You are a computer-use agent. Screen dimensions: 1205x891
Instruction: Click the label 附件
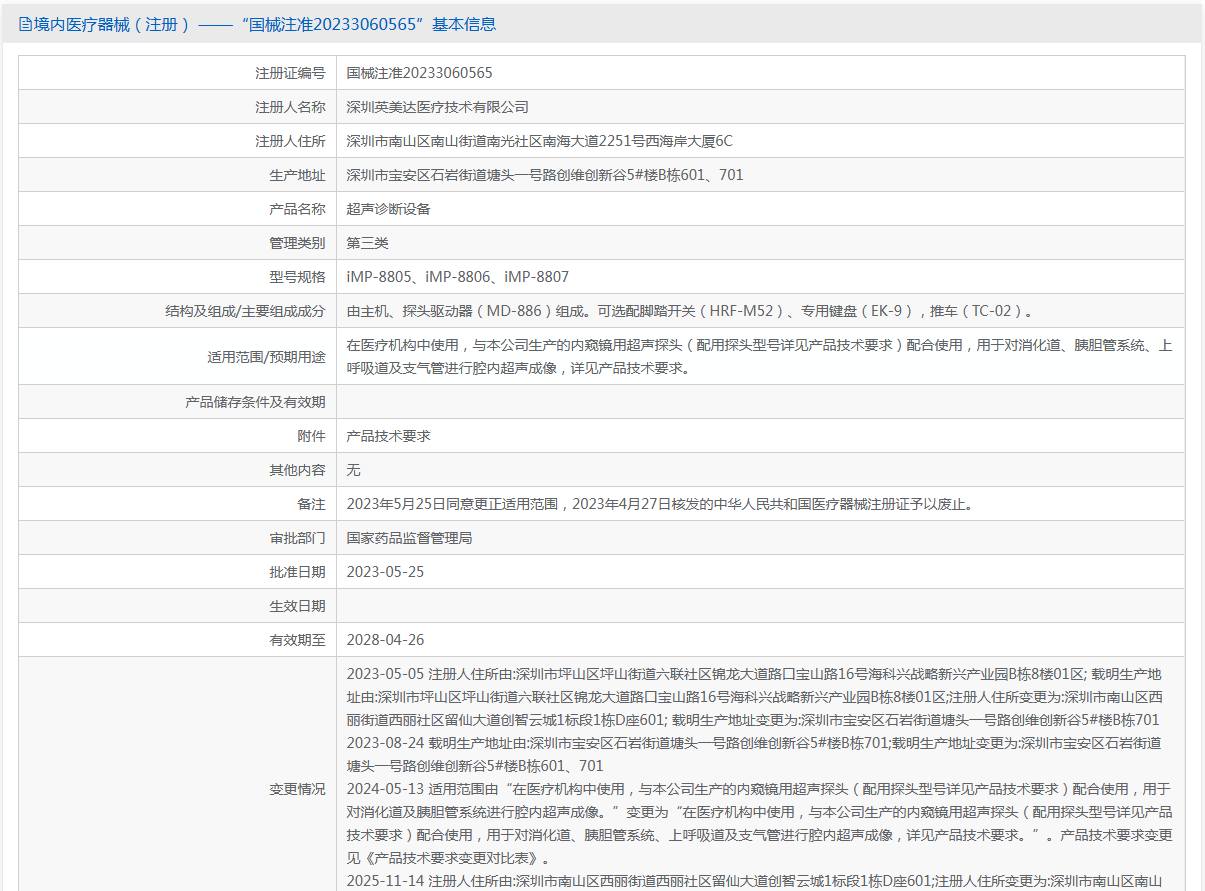311,436
